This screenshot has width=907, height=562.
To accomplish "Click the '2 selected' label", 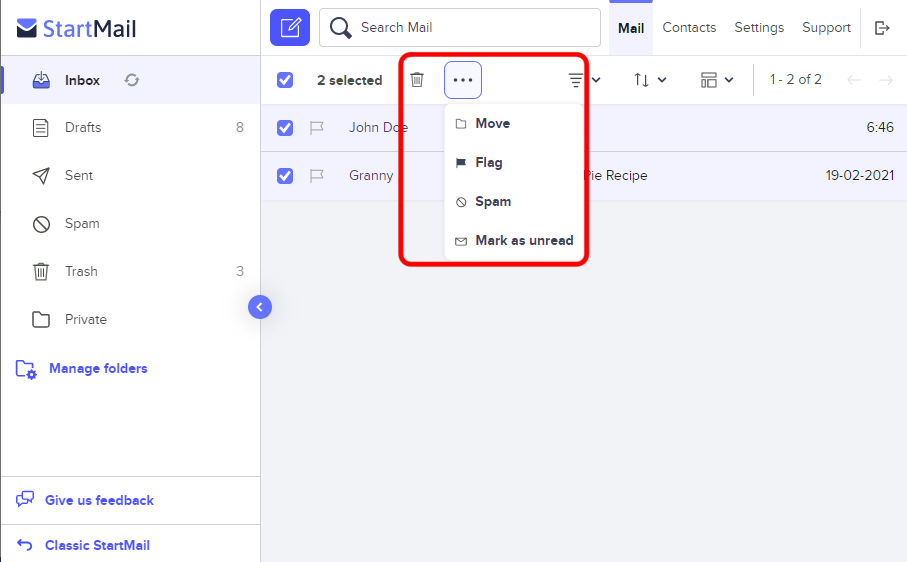I will point(349,80).
